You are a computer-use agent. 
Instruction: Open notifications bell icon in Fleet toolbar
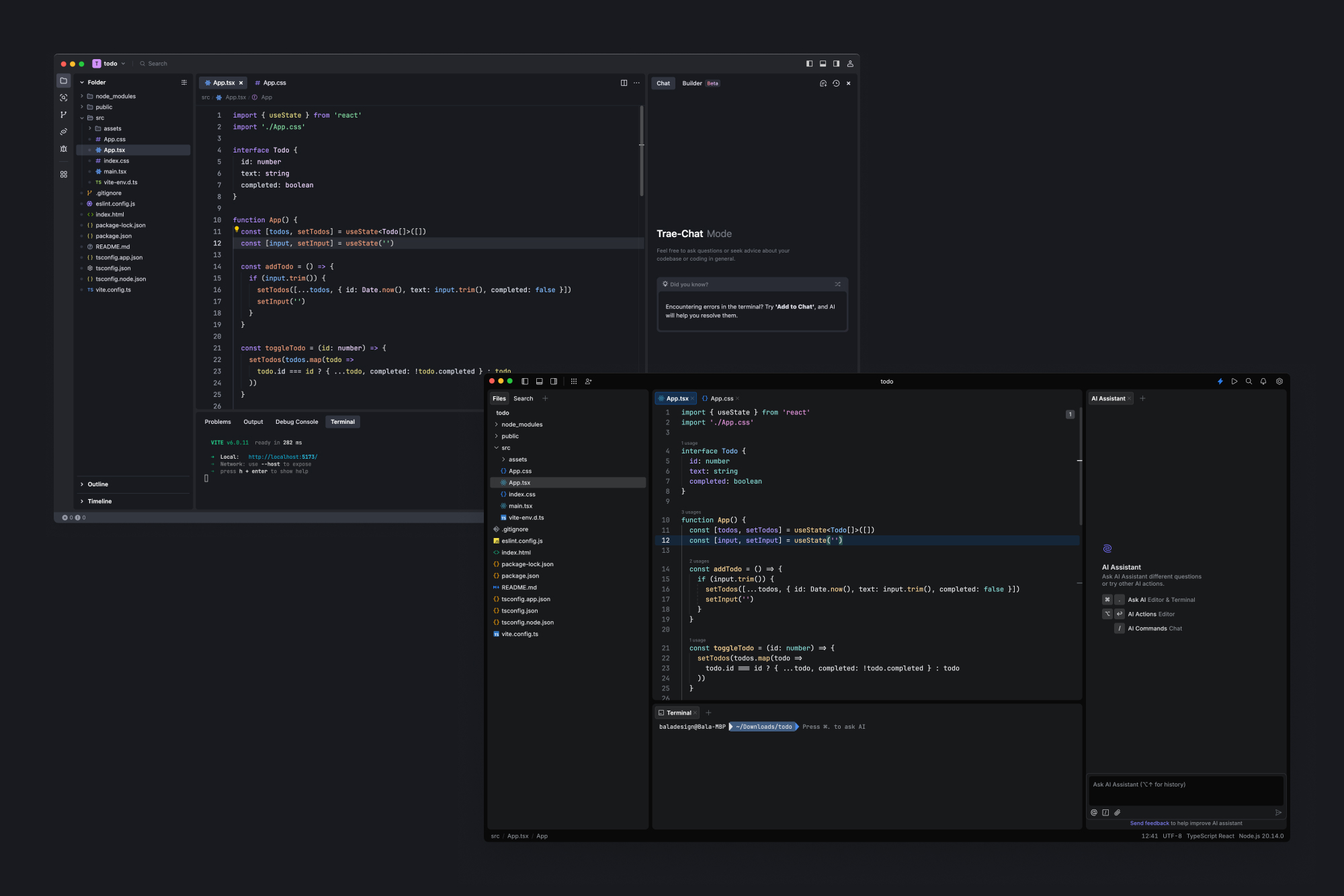pyautogui.click(x=1263, y=382)
